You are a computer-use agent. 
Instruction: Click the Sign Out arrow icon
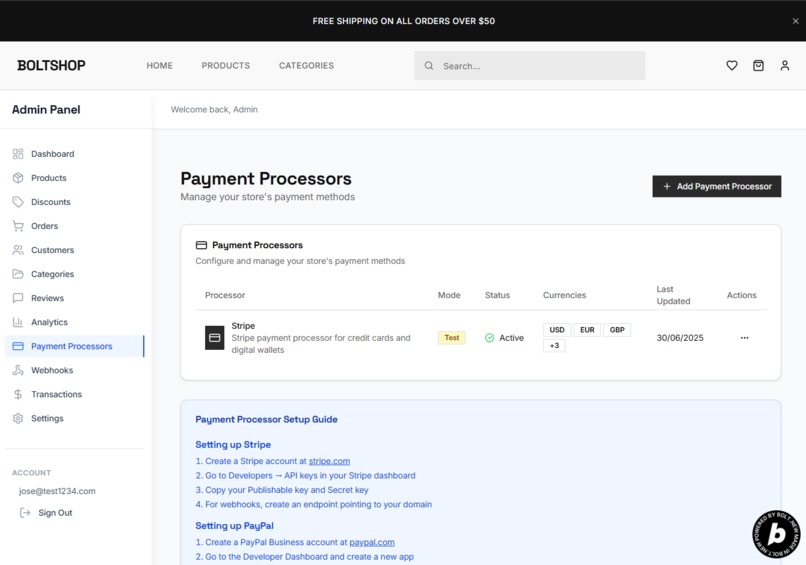(x=25, y=513)
